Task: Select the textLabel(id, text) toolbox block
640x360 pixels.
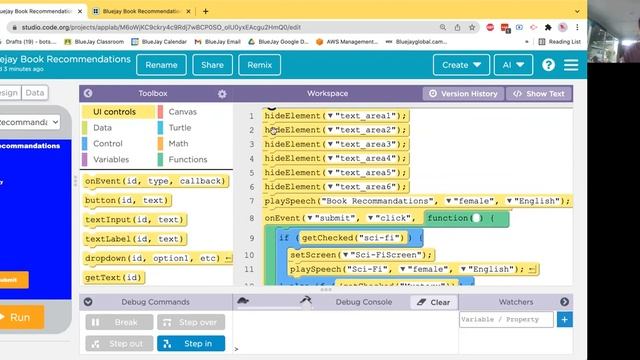Action: pos(134,239)
